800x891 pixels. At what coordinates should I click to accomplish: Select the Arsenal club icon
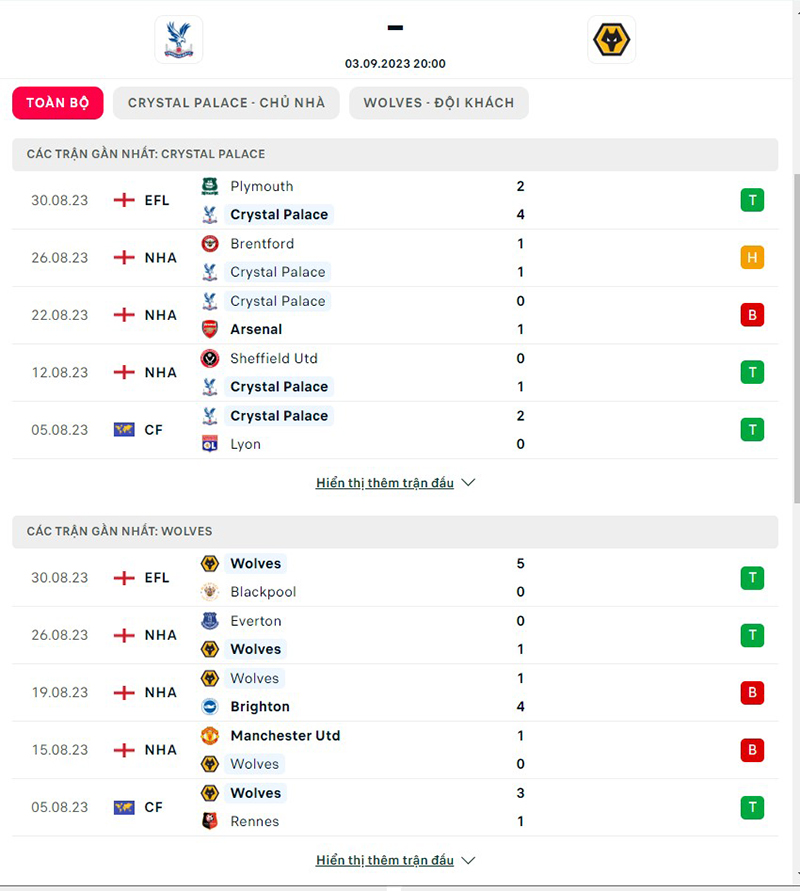pos(210,329)
